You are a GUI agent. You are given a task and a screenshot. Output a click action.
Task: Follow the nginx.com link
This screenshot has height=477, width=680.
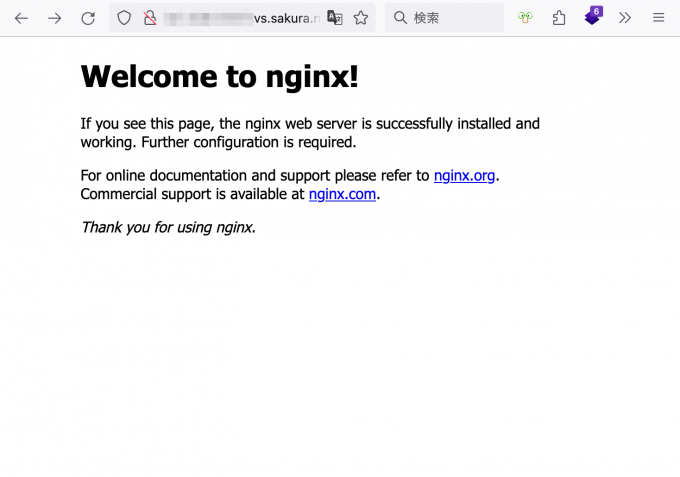(x=342, y=194)
